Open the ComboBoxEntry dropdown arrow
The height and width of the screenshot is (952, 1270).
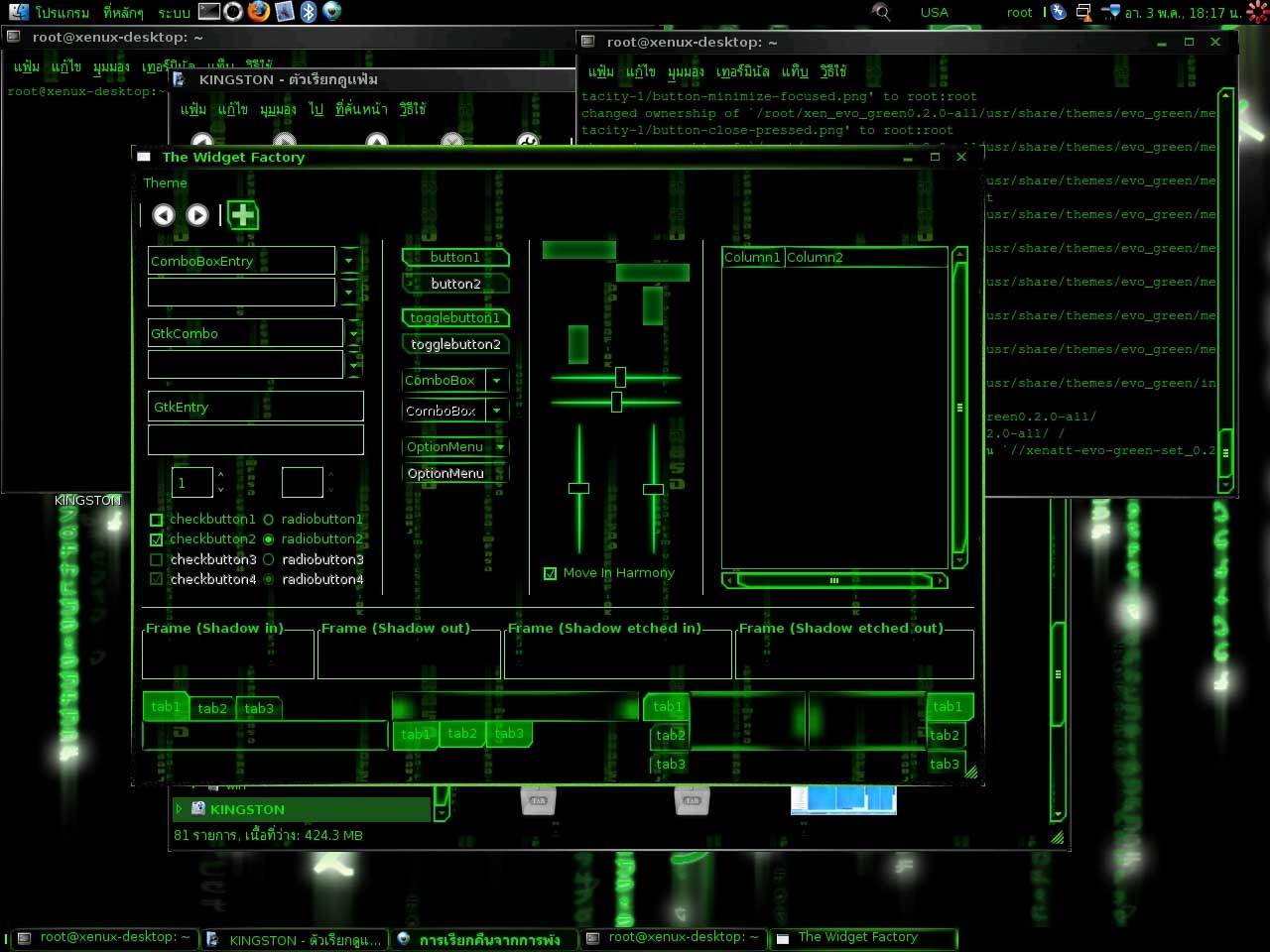coord(348,261)
